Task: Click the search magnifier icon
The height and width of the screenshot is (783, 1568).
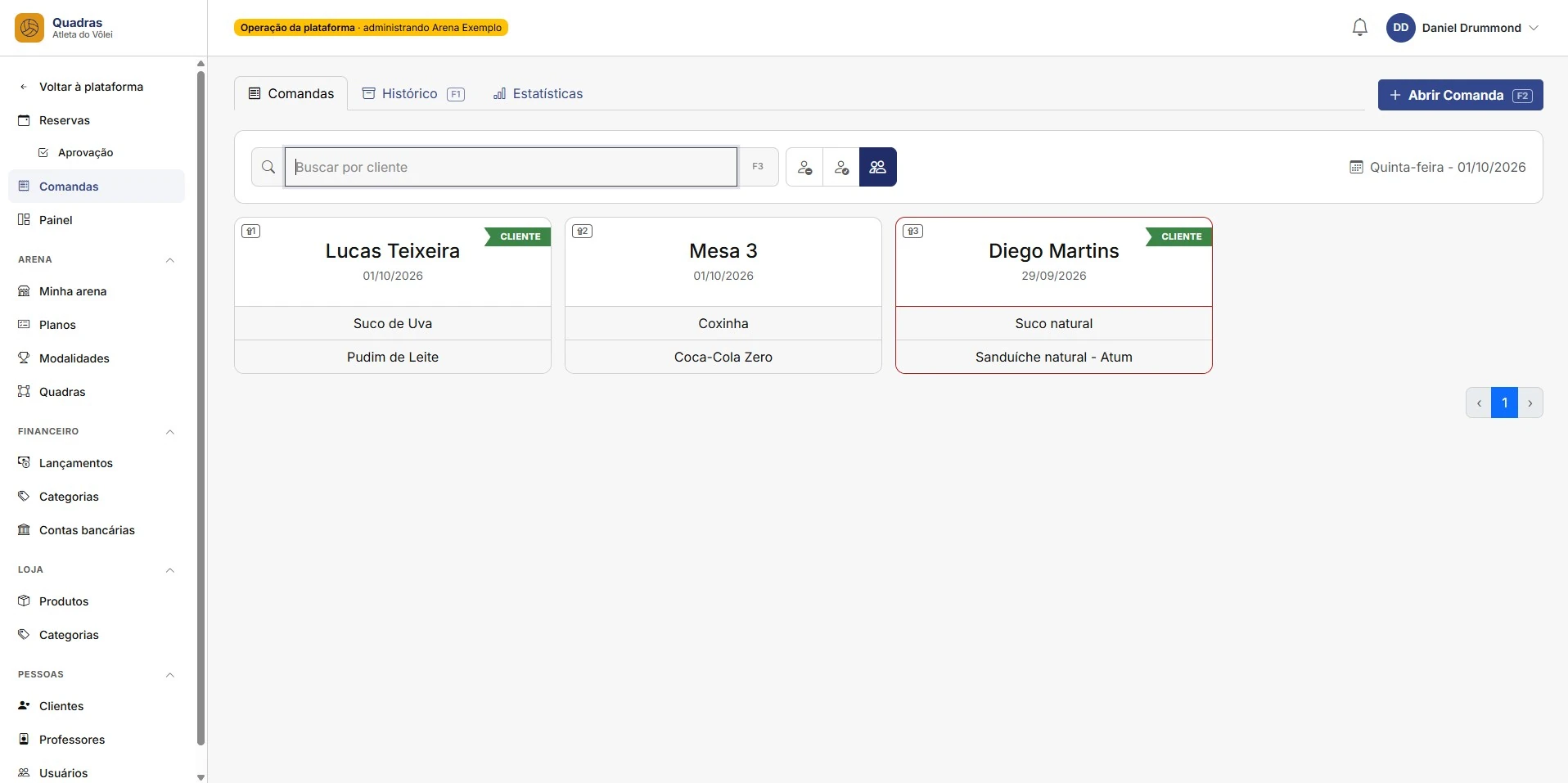Action: point(268,167)
